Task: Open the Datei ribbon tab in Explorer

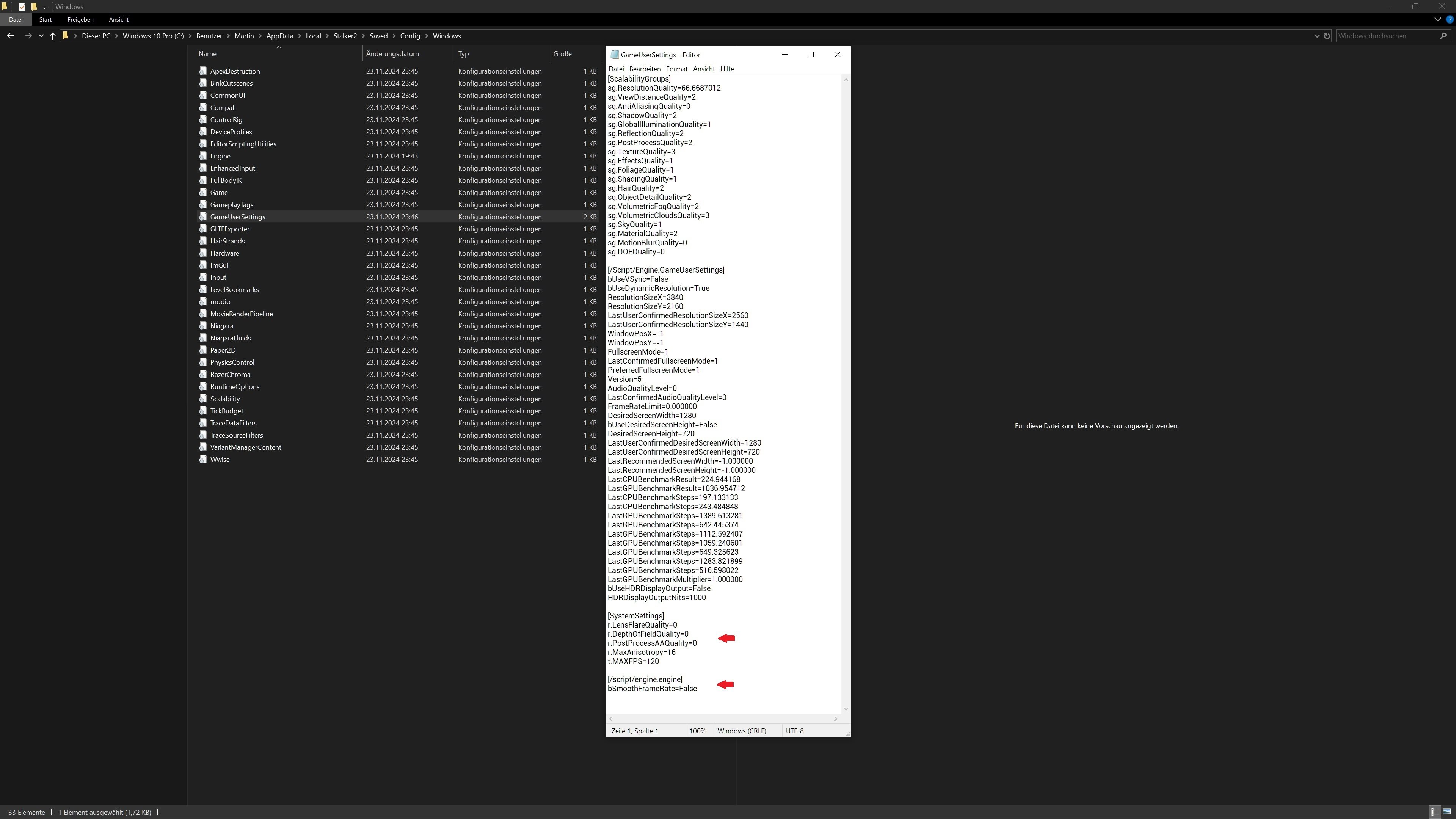Action: tap(16, 19)
